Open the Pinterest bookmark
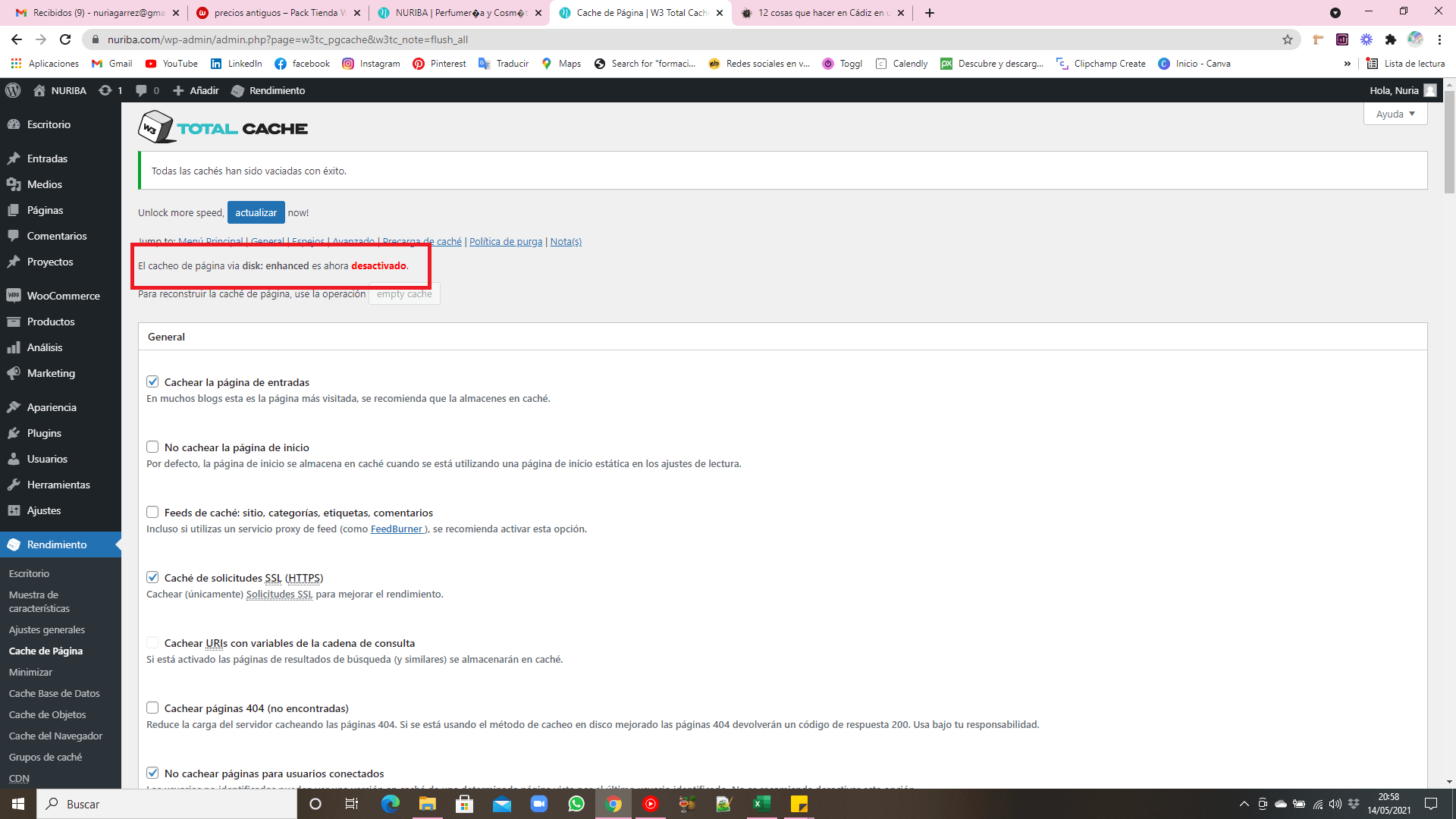This screenshot has height=819, width=1456. (439, 64)
